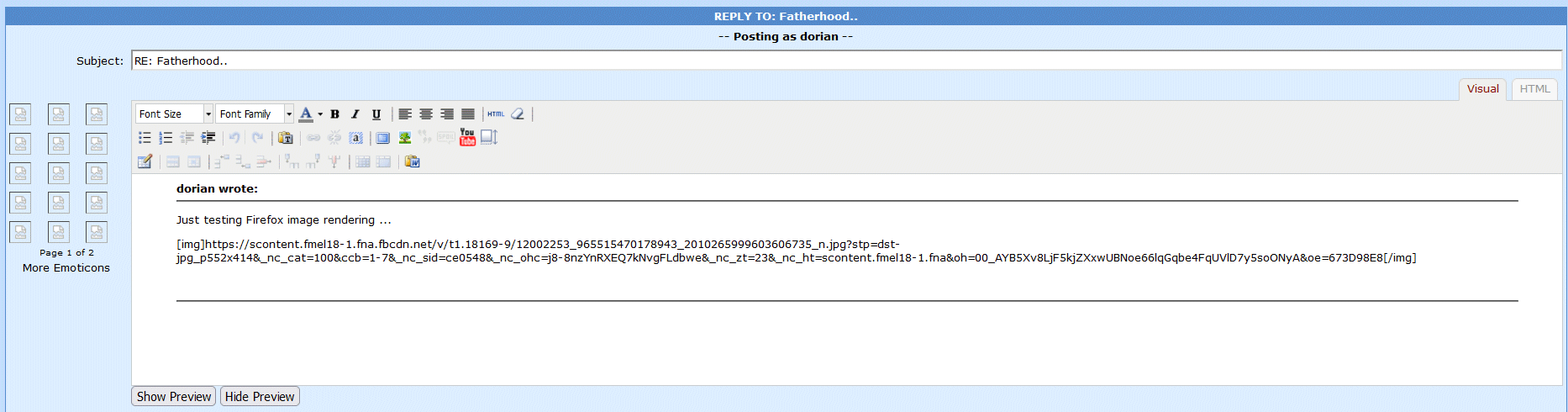Open the More Emoticons link

pos(66,268)
